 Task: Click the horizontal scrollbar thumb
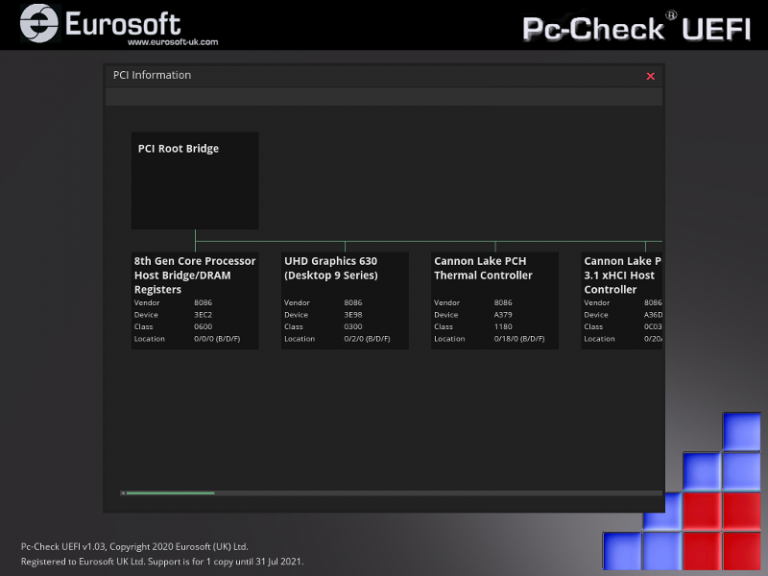pos(170,493)
